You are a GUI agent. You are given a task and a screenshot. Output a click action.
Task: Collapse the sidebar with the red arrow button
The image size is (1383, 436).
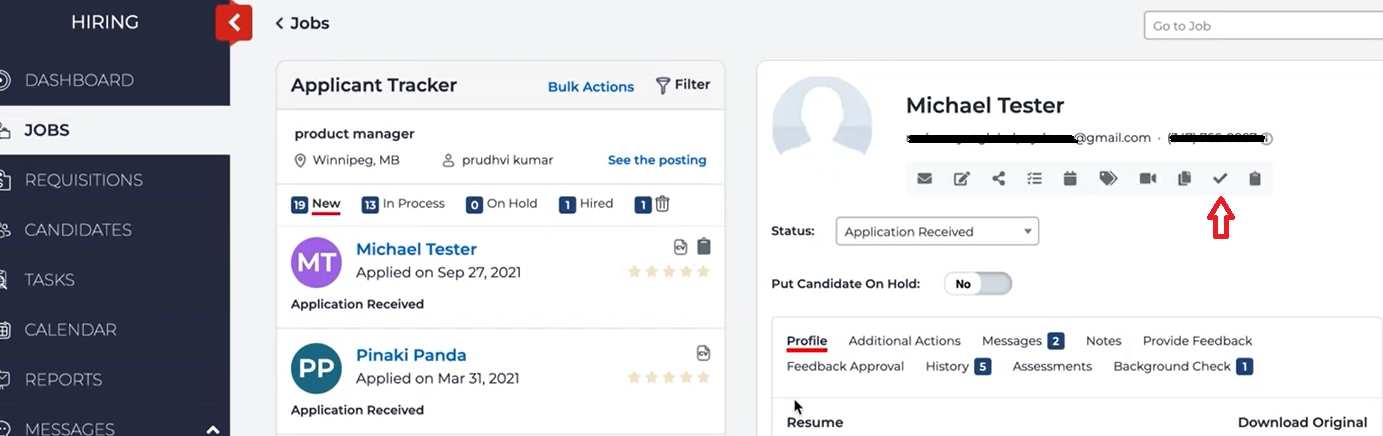pos(233,22)
